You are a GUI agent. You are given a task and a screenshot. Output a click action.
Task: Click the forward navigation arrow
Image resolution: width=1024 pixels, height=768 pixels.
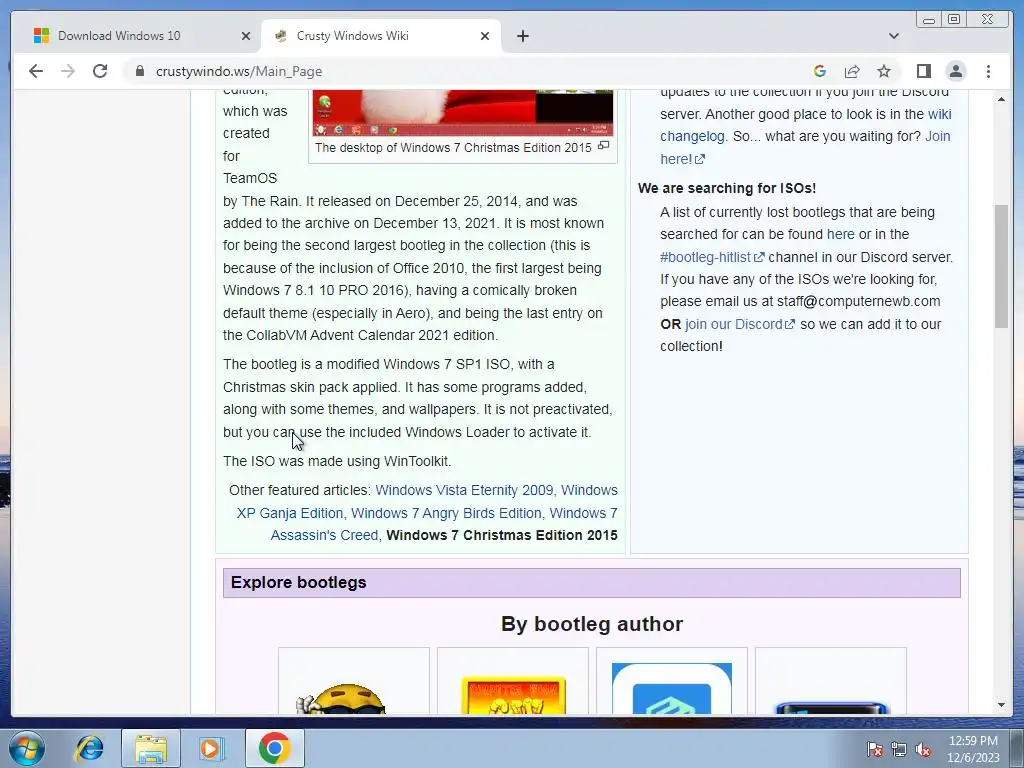coord(68,71)
